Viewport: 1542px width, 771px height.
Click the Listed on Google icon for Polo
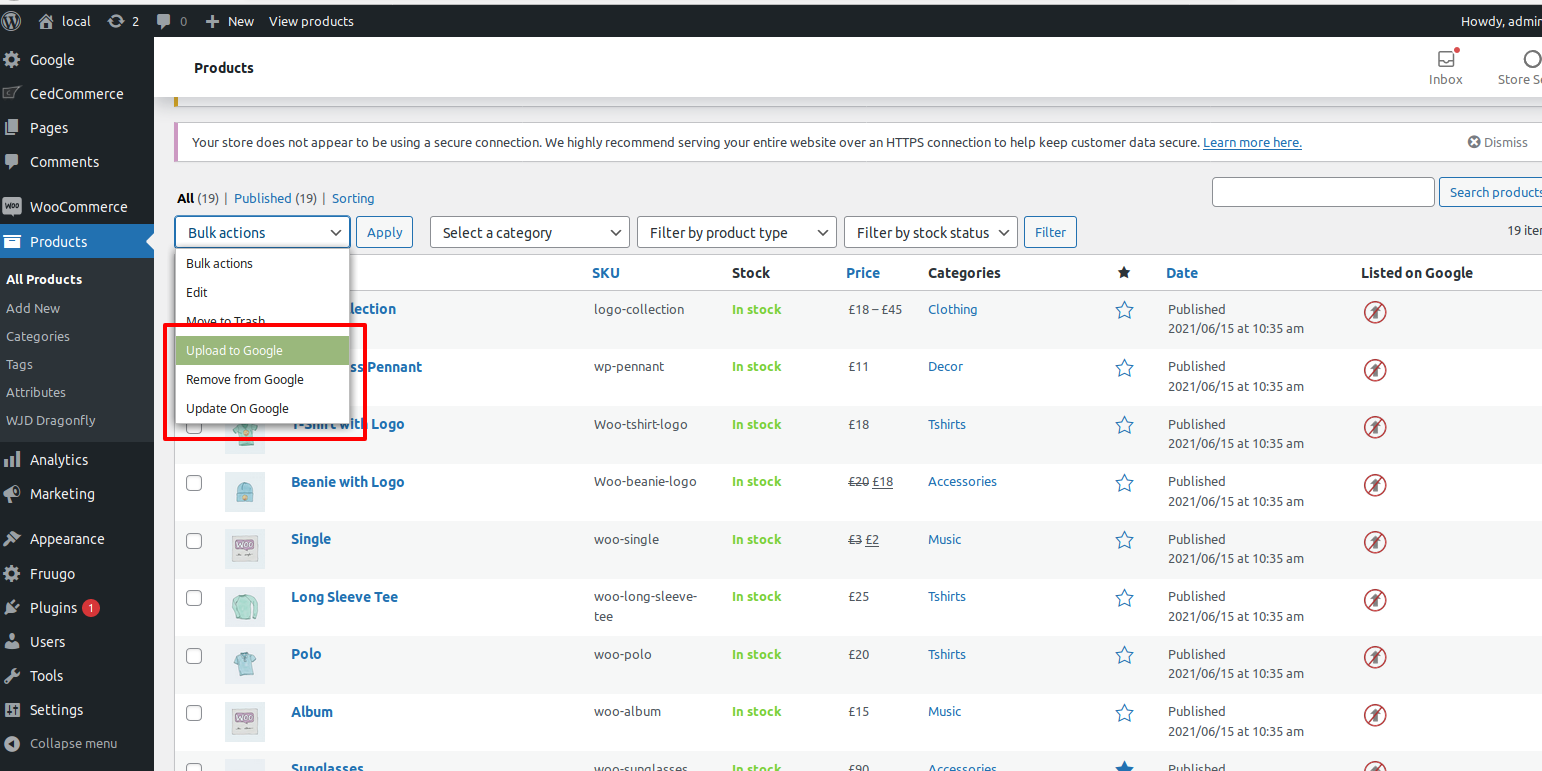(1375, 658)
